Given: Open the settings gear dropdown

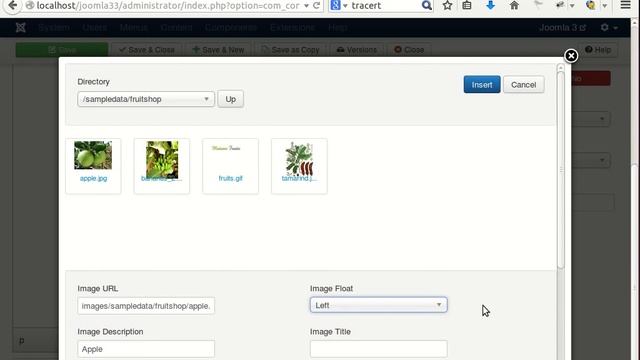Looking at the screenshot, I should (609, 27).
